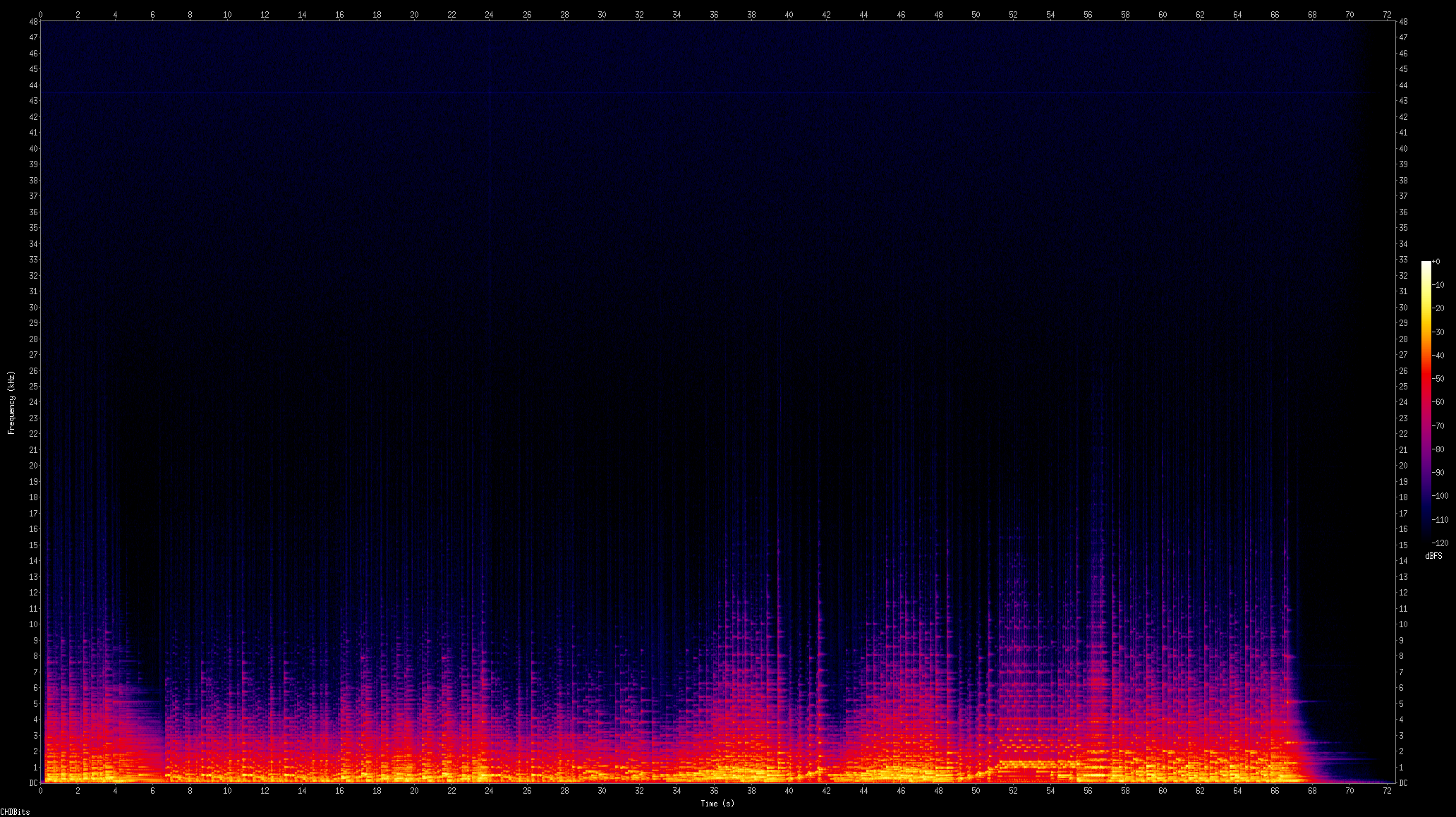Select the "-10" label on the dBFS color scale
1456x817 pixels.
[1438, 285]
